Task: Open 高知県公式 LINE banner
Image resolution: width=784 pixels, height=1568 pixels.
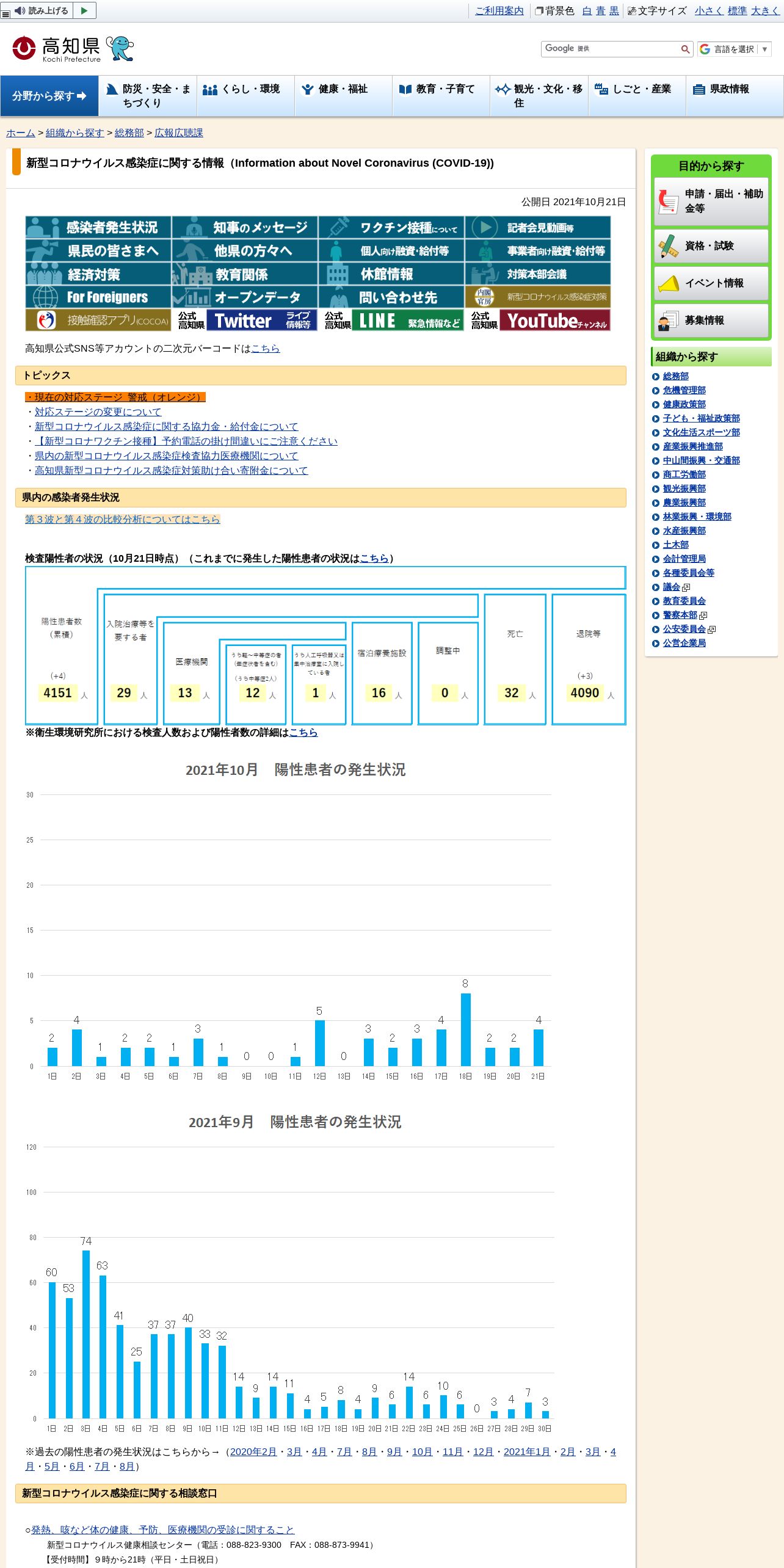Action: tap(391, 320)
